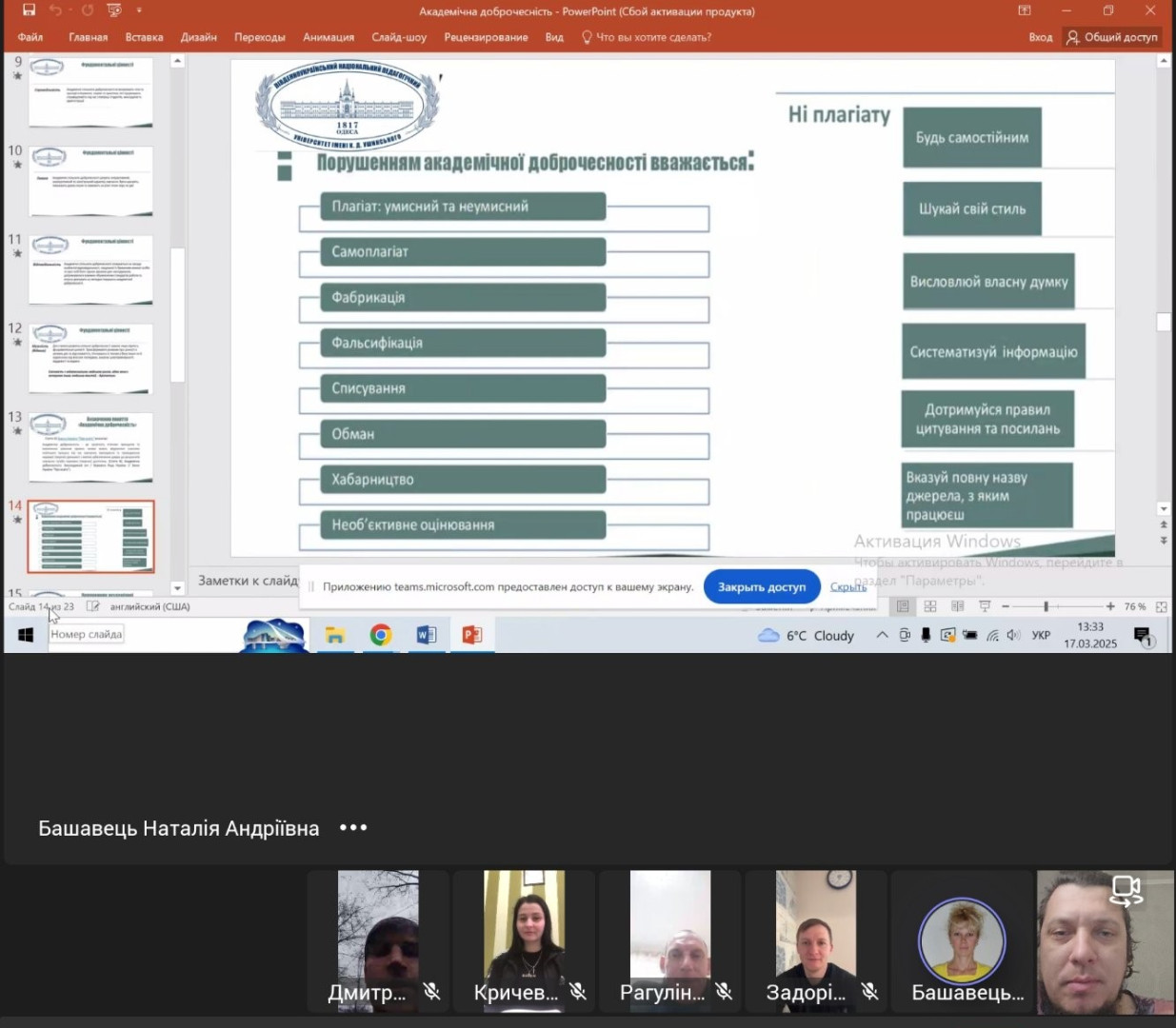Image resolution: width=1176 pixels, height=1028 pixels.
Task: Switch to Slide Sorter view icon
Action: click(x=930, y=606)
